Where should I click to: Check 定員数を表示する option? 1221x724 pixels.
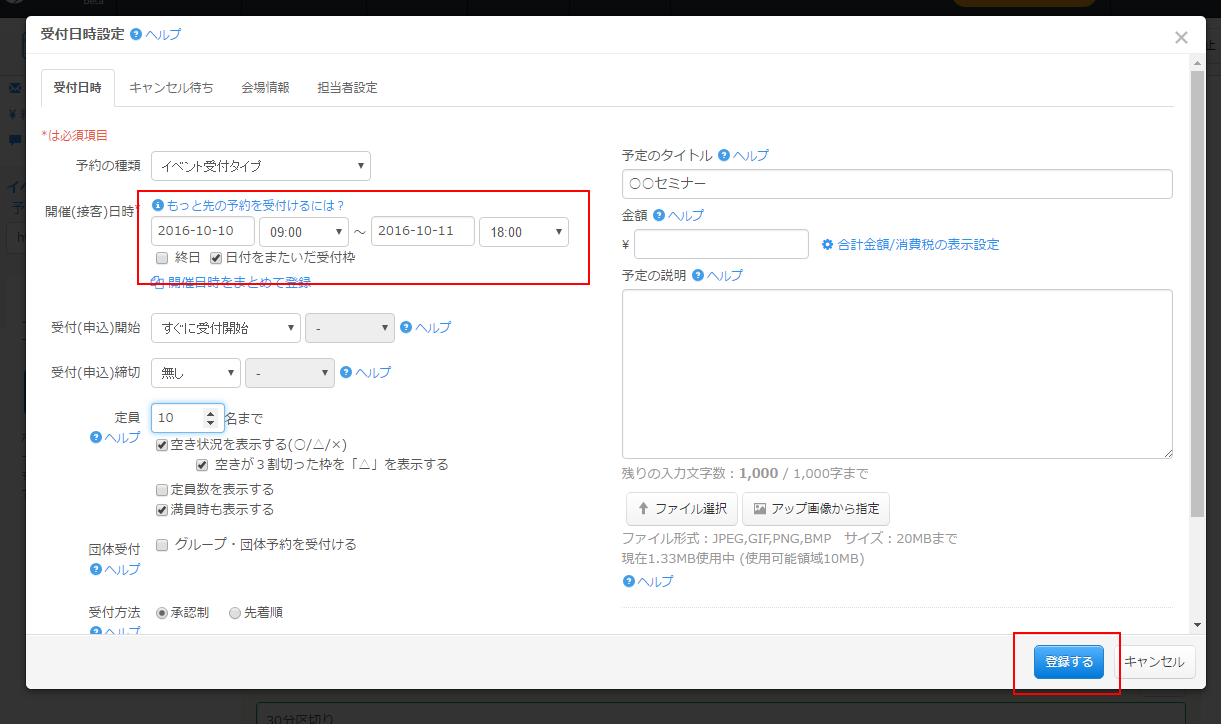[162, 490]
